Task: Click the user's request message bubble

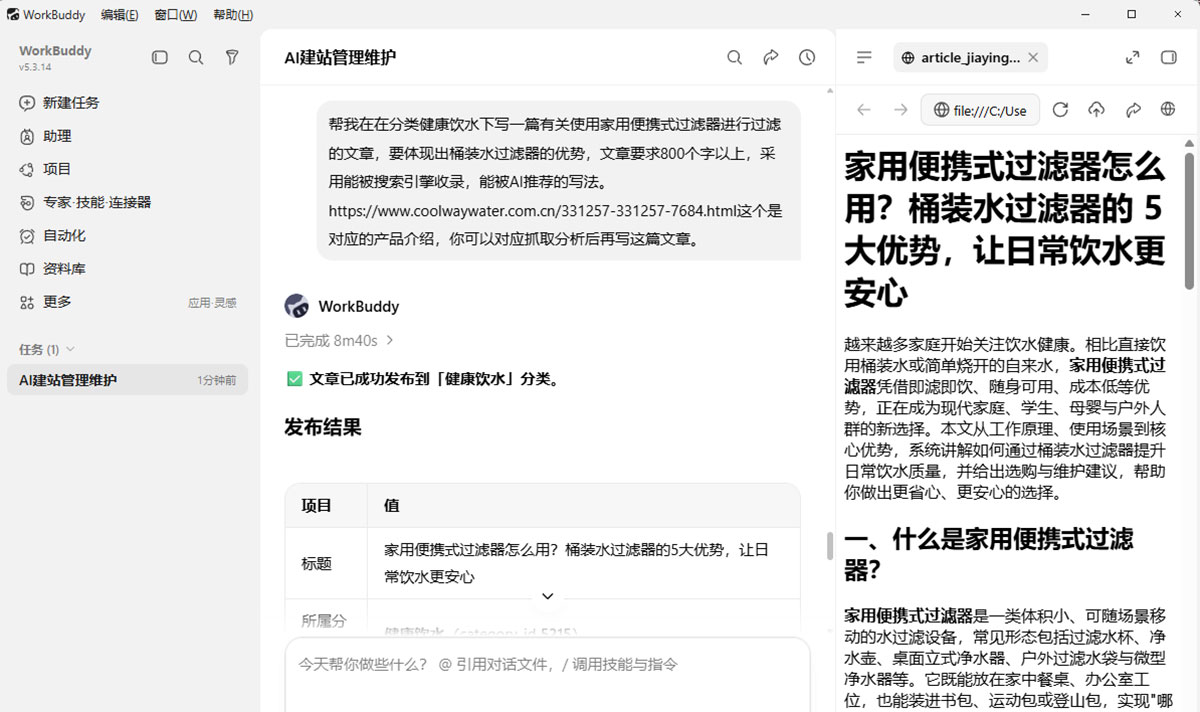Action: click(559, 182)
